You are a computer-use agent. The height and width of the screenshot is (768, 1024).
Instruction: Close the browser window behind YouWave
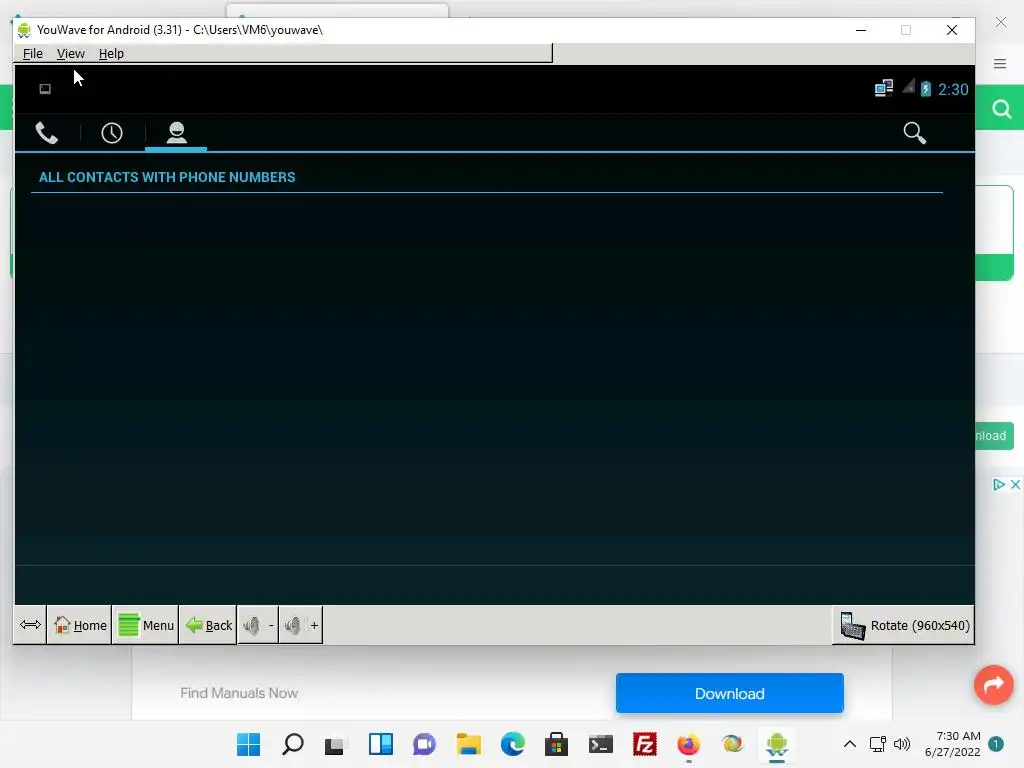point(1000,22)
